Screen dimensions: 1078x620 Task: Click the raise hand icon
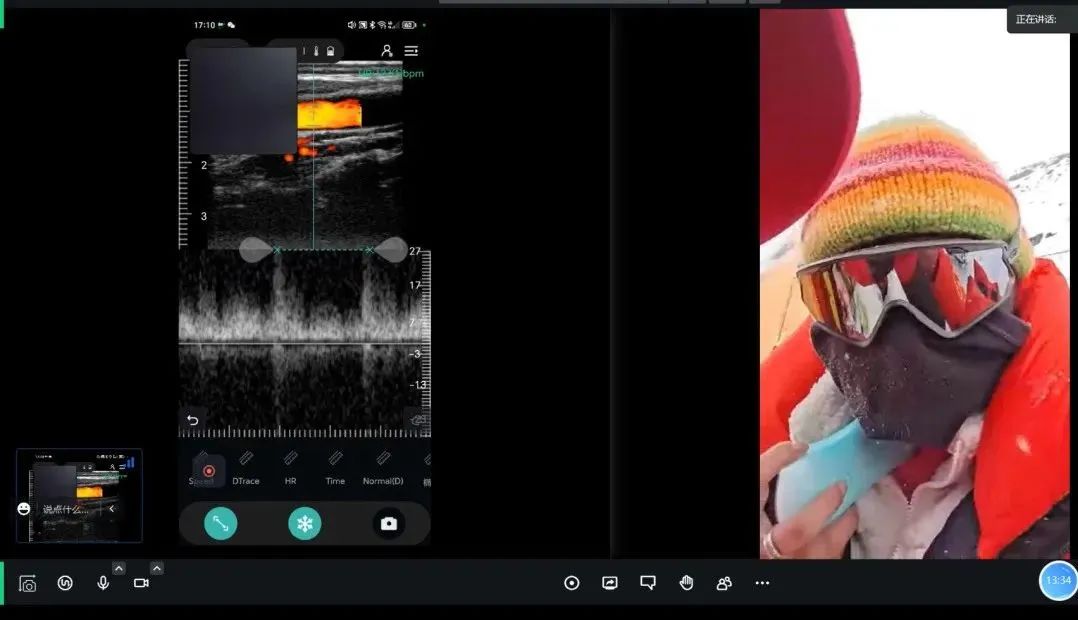pos(686,583)
